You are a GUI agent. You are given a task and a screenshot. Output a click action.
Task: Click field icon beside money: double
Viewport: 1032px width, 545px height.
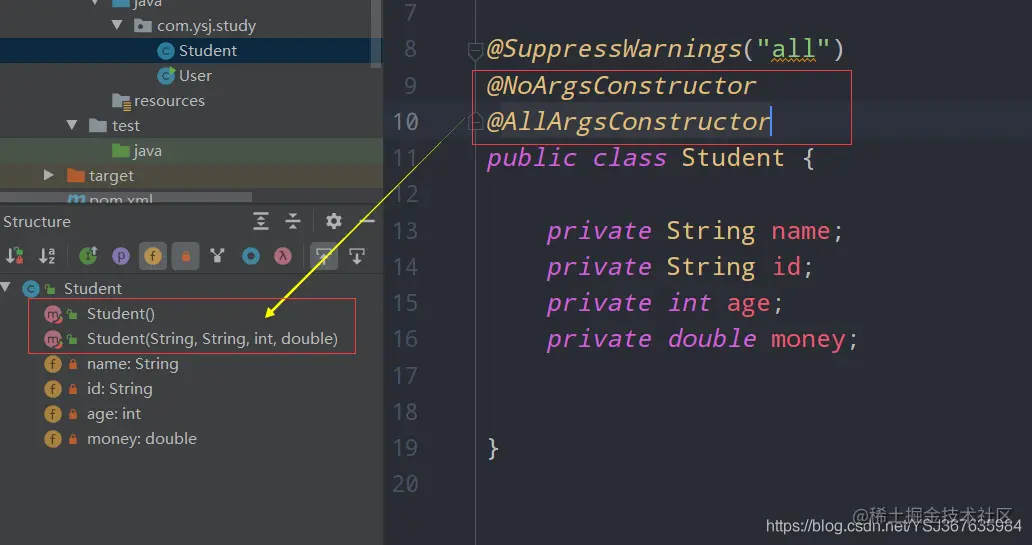pos(53,438)
